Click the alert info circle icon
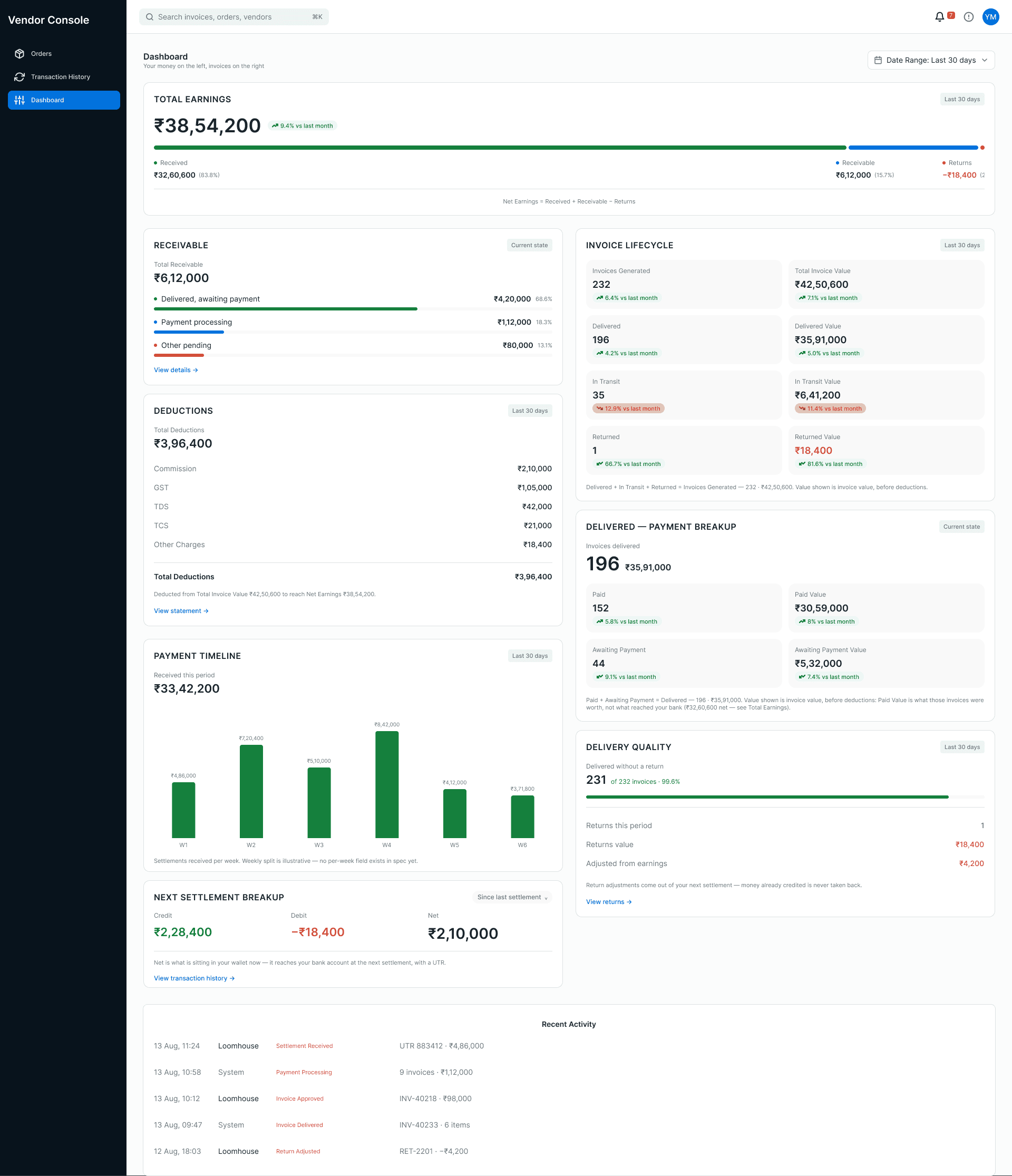1012x1176 pixels. point(969,17)
